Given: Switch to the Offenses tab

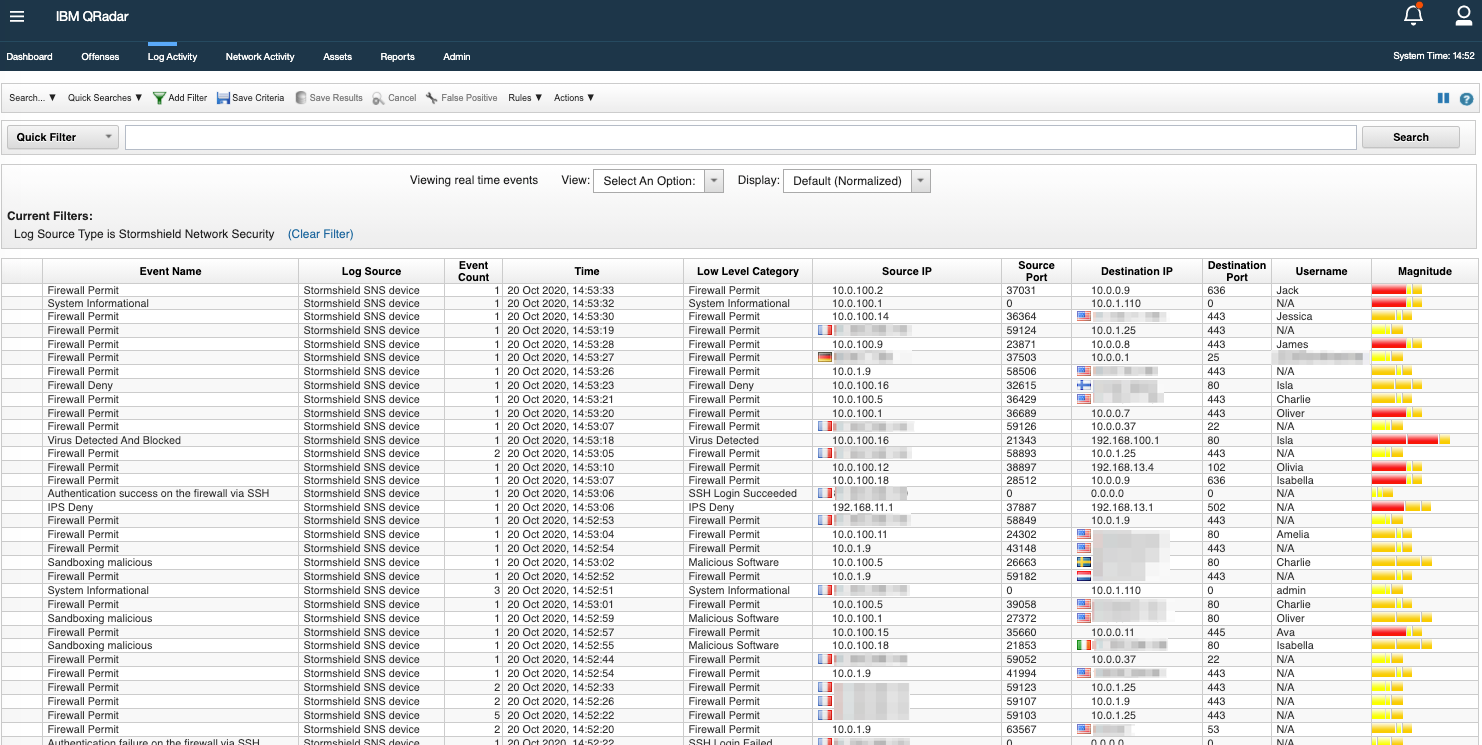Looking at the screenshot, I should point(100,57).
